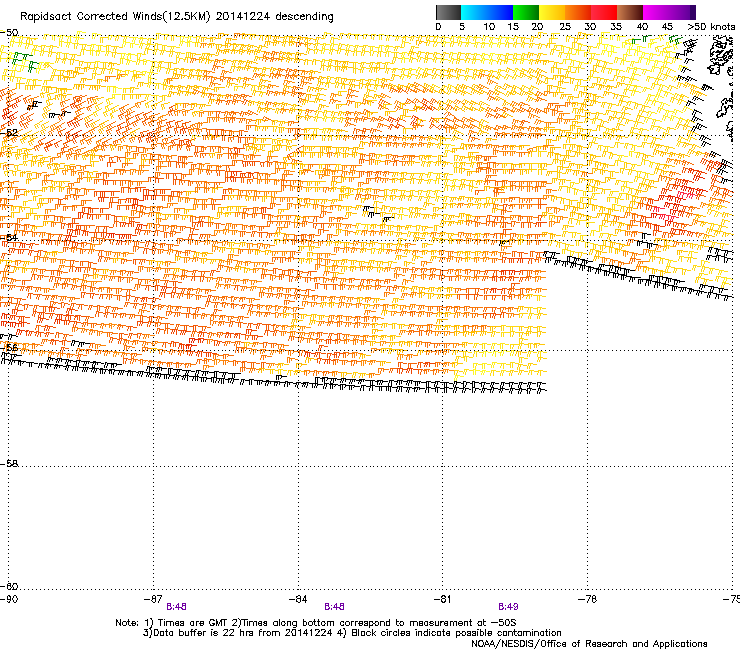Click the '-81' longitude label
This screenshot has height=650, width=740.
[442, 599]
